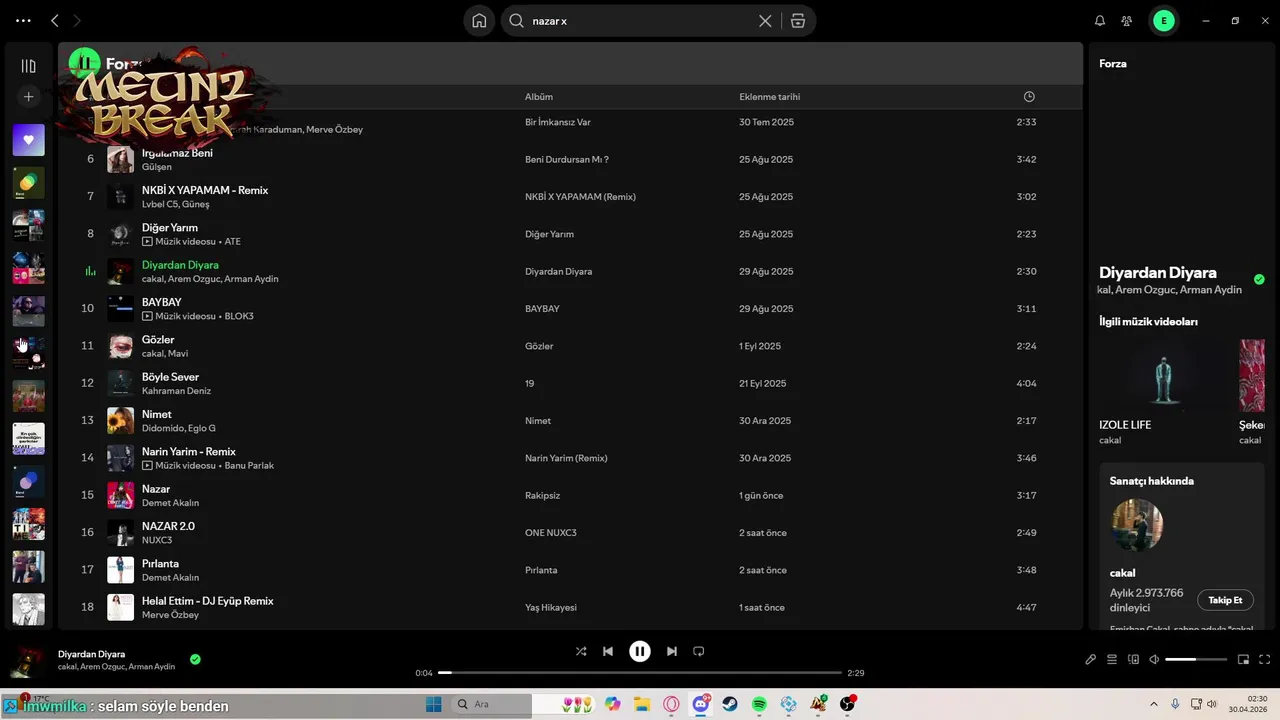1280x720 pixels.
Task: Enter full screen mode
Action: point(1265,660)
